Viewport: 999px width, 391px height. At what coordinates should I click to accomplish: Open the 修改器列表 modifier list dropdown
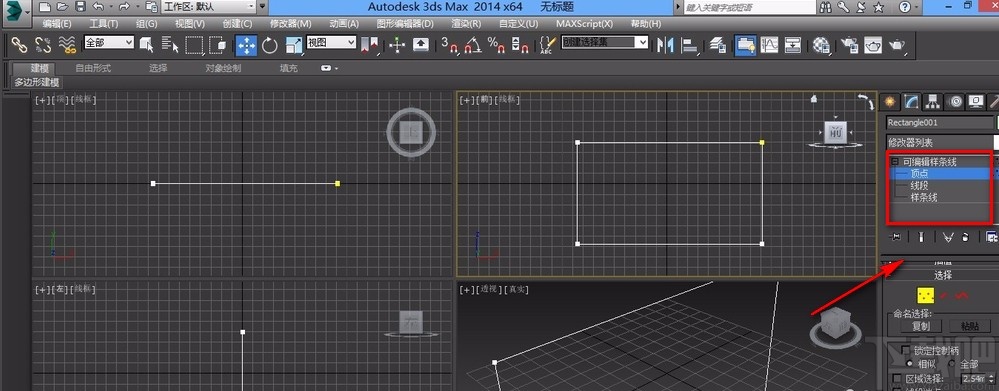[941, 143]
